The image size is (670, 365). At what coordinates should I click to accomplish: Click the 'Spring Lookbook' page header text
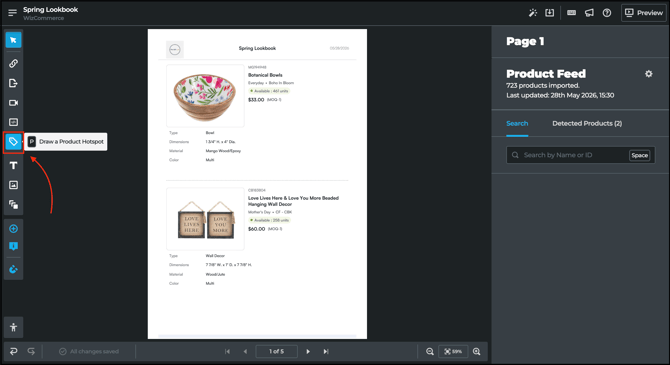[x=257, y=48]
